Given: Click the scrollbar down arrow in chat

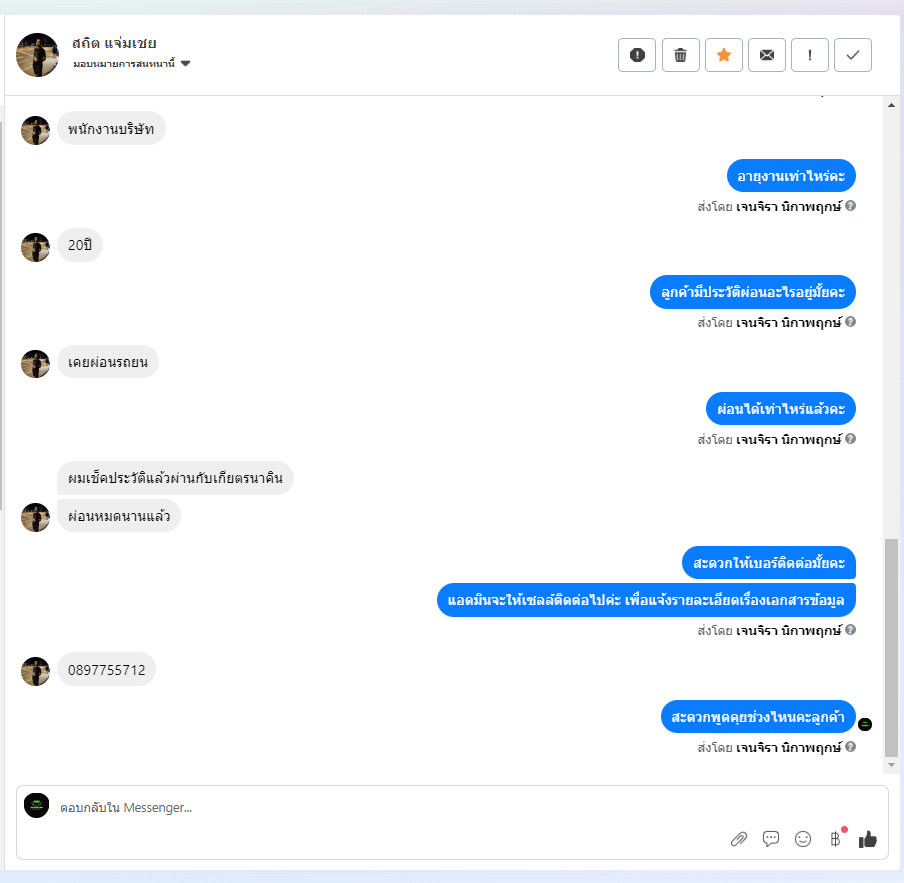Looking at the screenshot, I should pyautogui.click(x=891, y=765).
